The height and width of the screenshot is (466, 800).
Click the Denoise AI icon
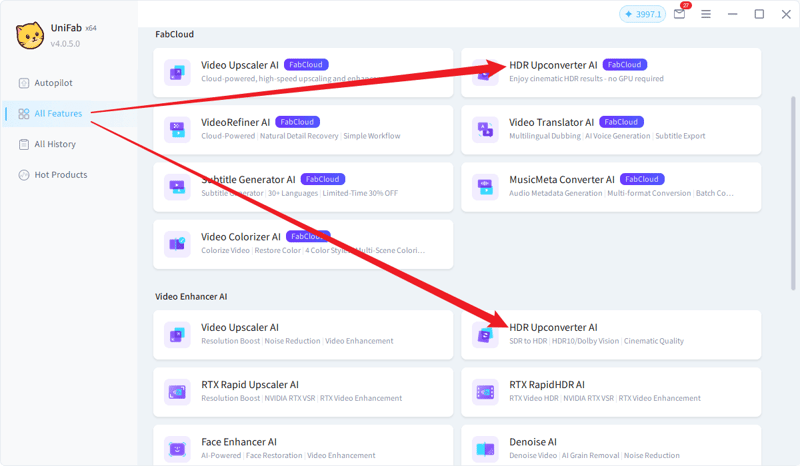pyautogui.click(x=485, y=449)
